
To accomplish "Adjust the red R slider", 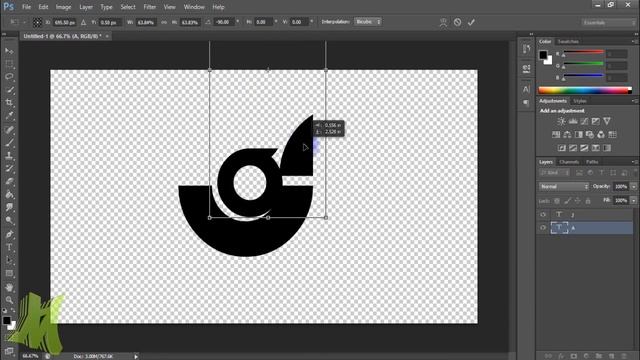I will pos(583,53).
